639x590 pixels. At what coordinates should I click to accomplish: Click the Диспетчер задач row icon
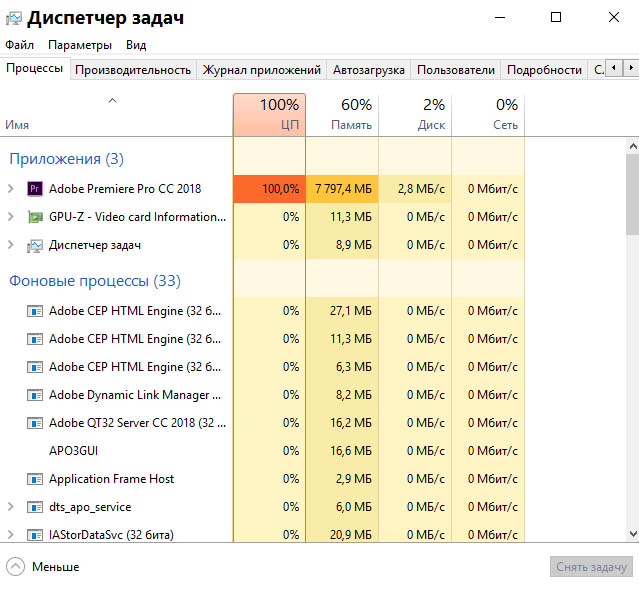(35, 245)
